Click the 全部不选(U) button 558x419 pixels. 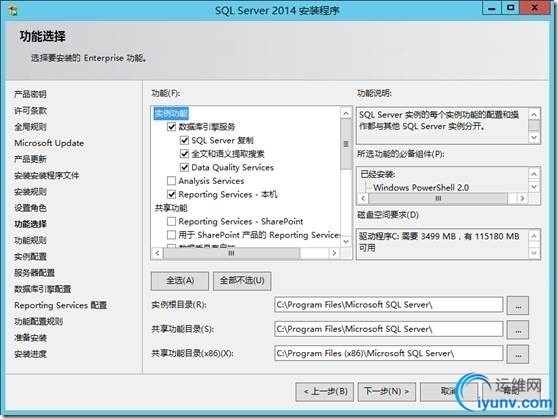(242, 281)
